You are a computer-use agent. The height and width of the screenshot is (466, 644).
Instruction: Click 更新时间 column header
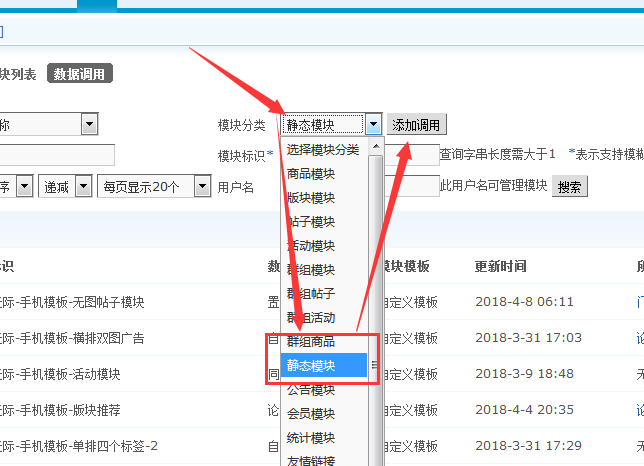pos(501,266)
